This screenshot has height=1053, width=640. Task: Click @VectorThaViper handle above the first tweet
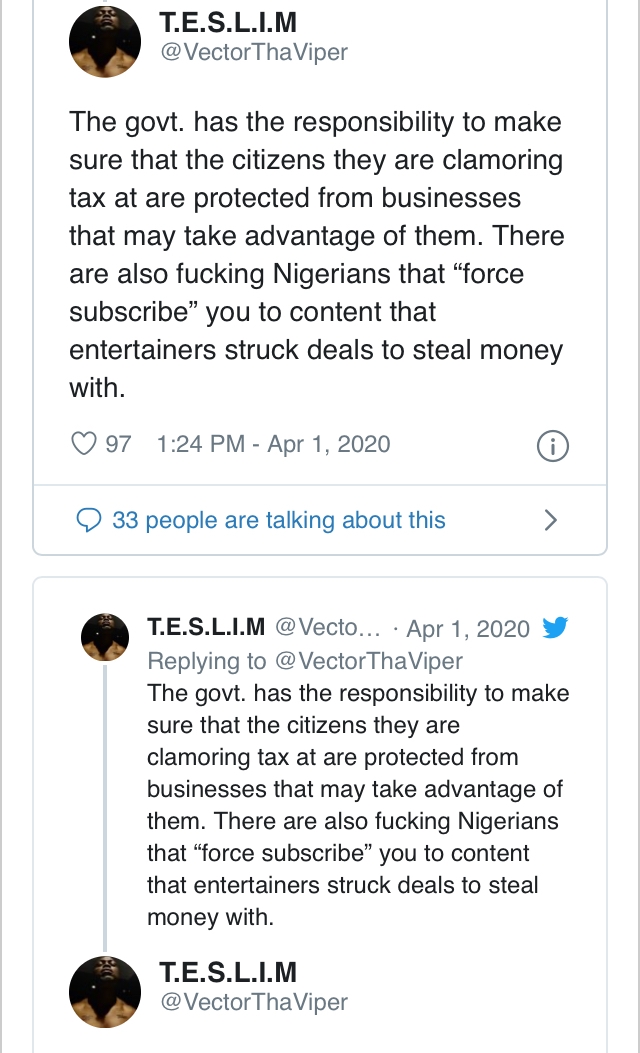click(254, 53)
